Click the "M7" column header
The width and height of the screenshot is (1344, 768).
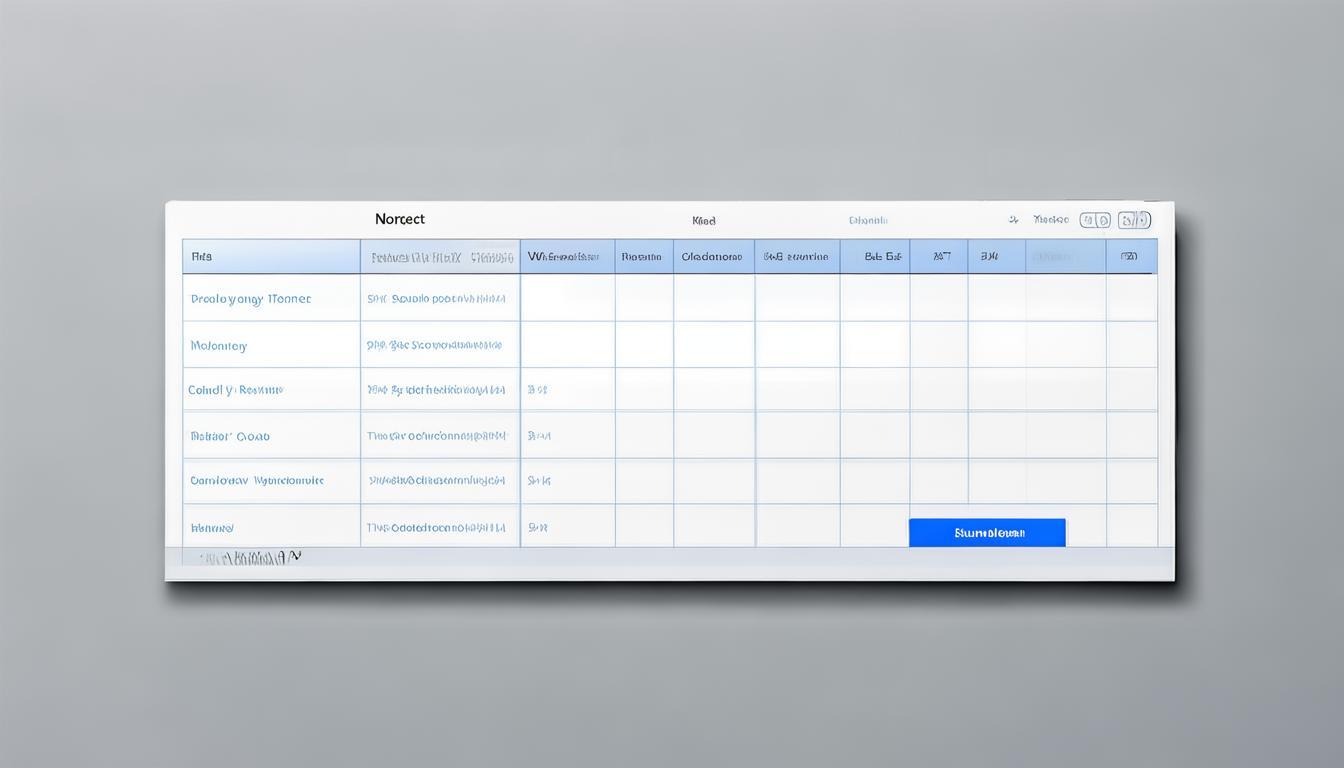941,256
